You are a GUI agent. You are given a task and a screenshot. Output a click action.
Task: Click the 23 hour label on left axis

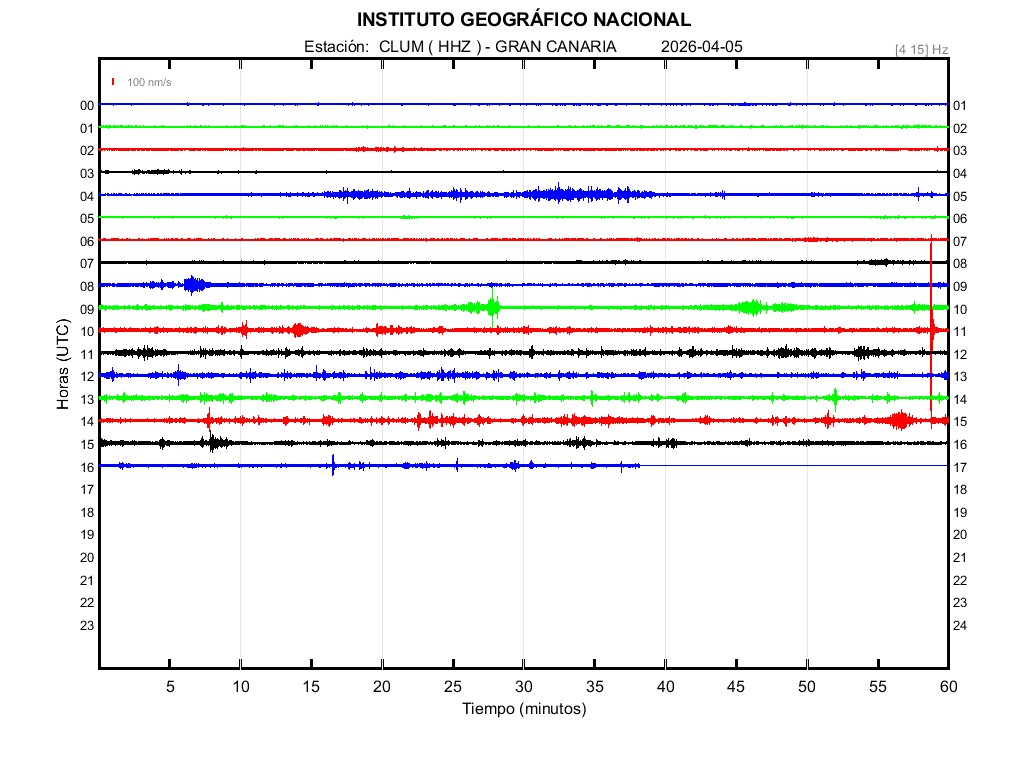point(87,626)
